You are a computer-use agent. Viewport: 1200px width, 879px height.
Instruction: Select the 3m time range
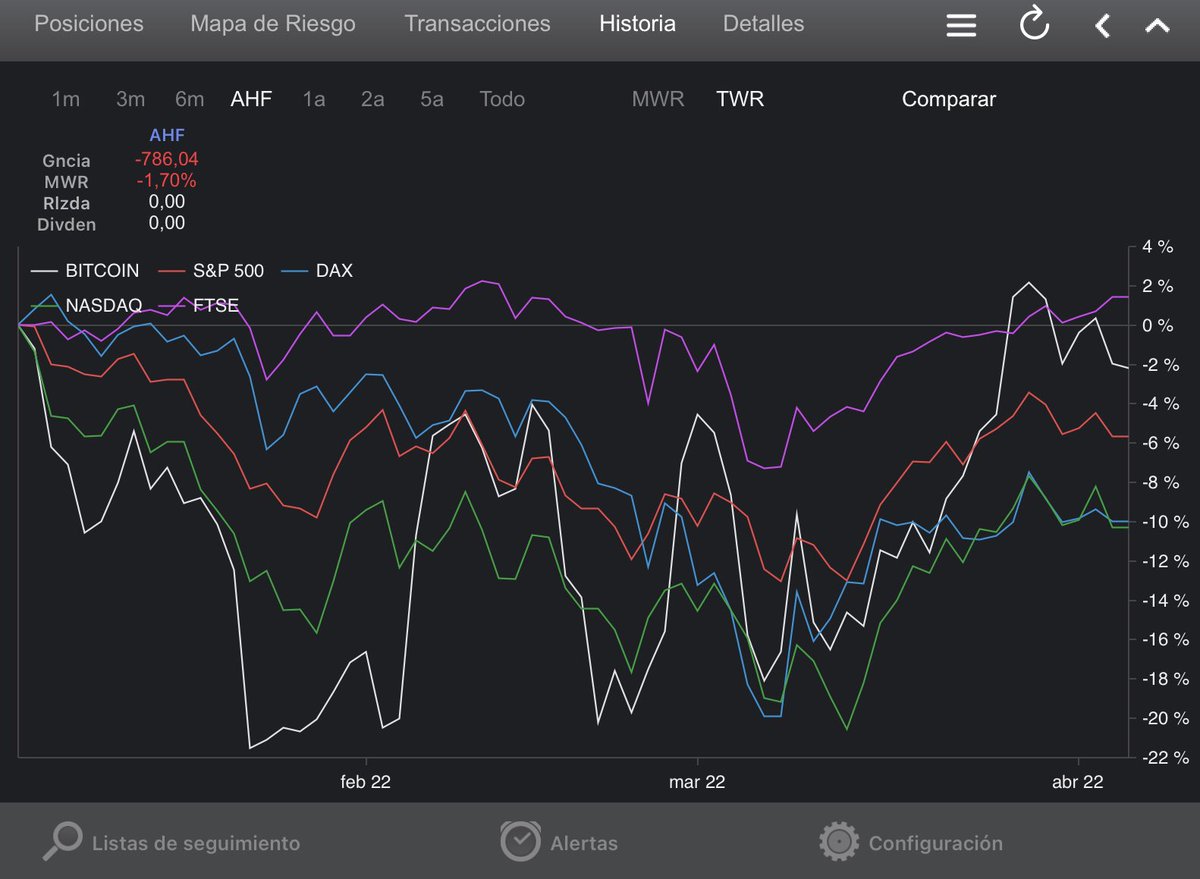(x=130, y=99)
